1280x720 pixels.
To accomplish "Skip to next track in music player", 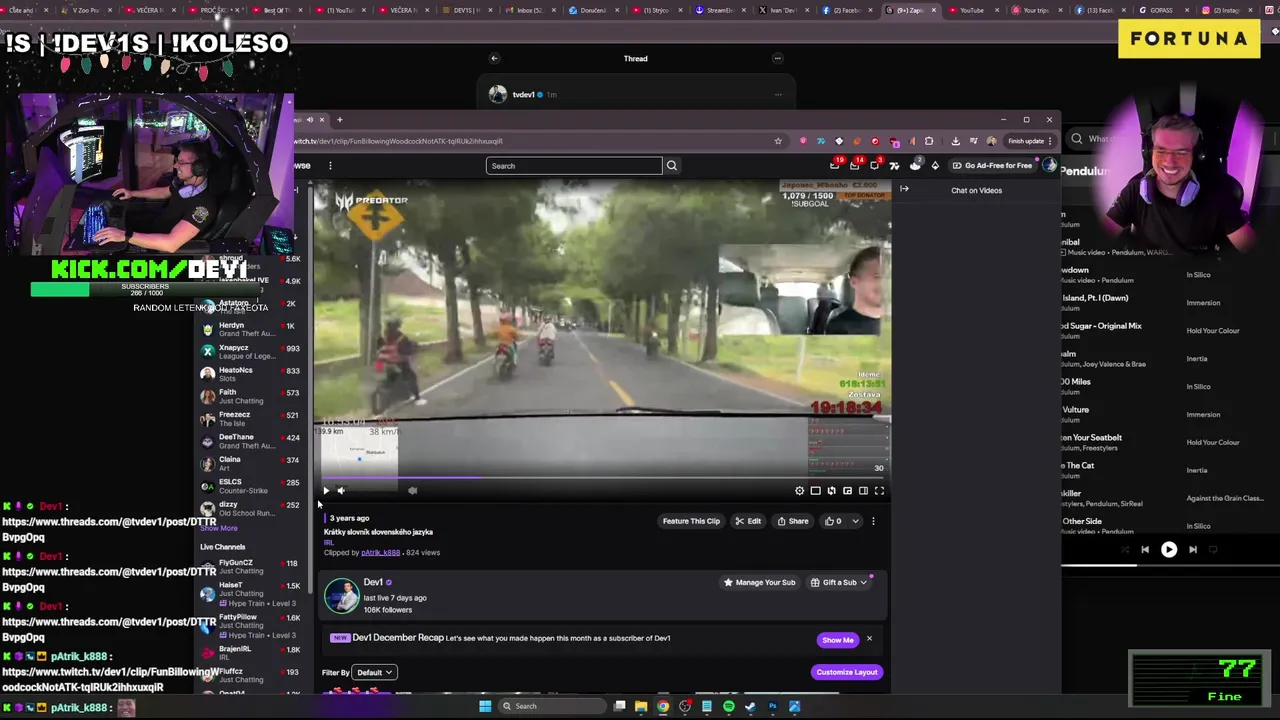I will click(1193, 549).
